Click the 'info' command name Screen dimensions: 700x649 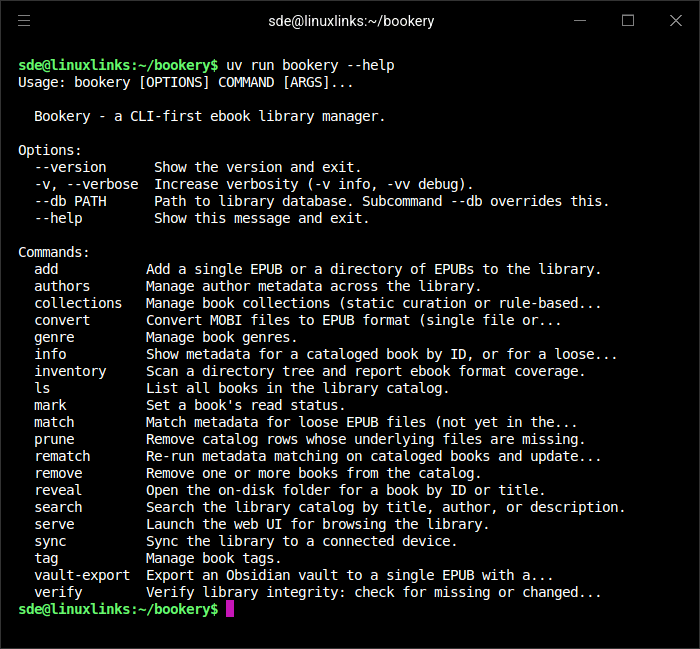50,354
